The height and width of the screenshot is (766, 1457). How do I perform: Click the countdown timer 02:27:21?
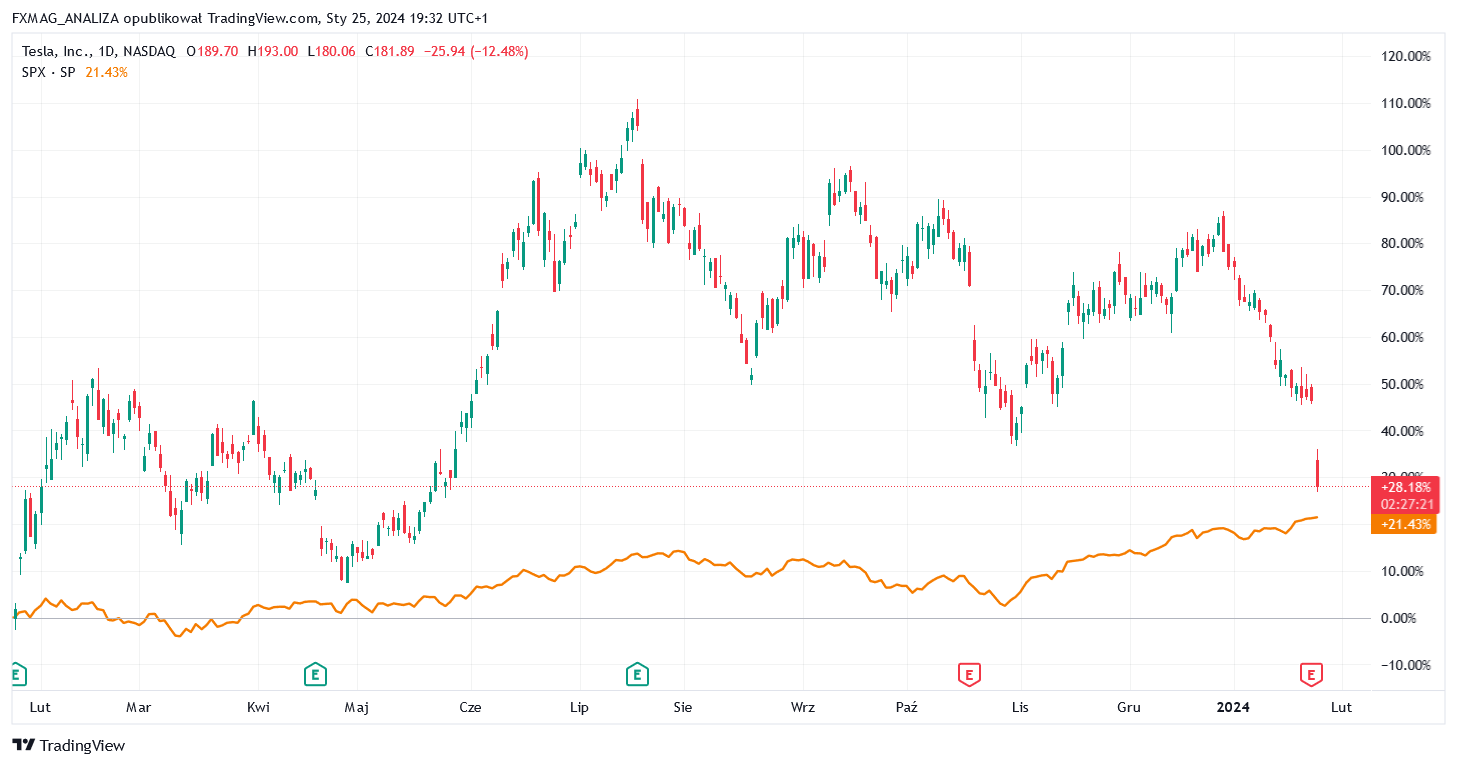tap(1407, 504)
